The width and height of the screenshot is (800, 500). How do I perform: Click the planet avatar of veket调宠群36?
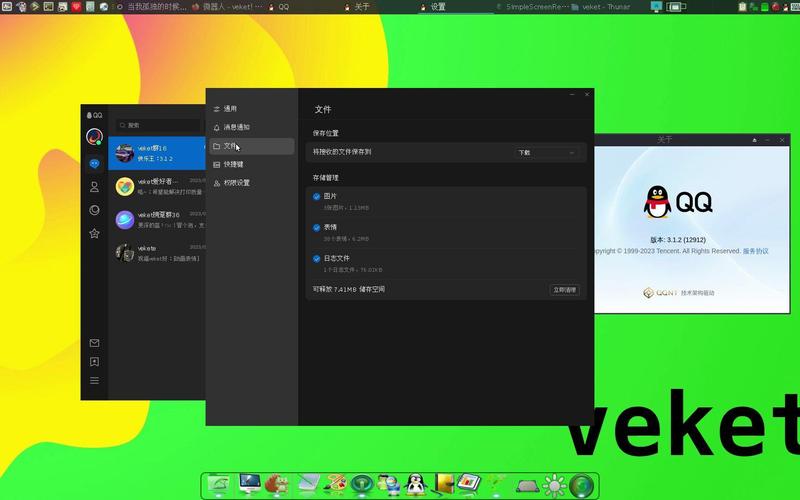point(124,220)
